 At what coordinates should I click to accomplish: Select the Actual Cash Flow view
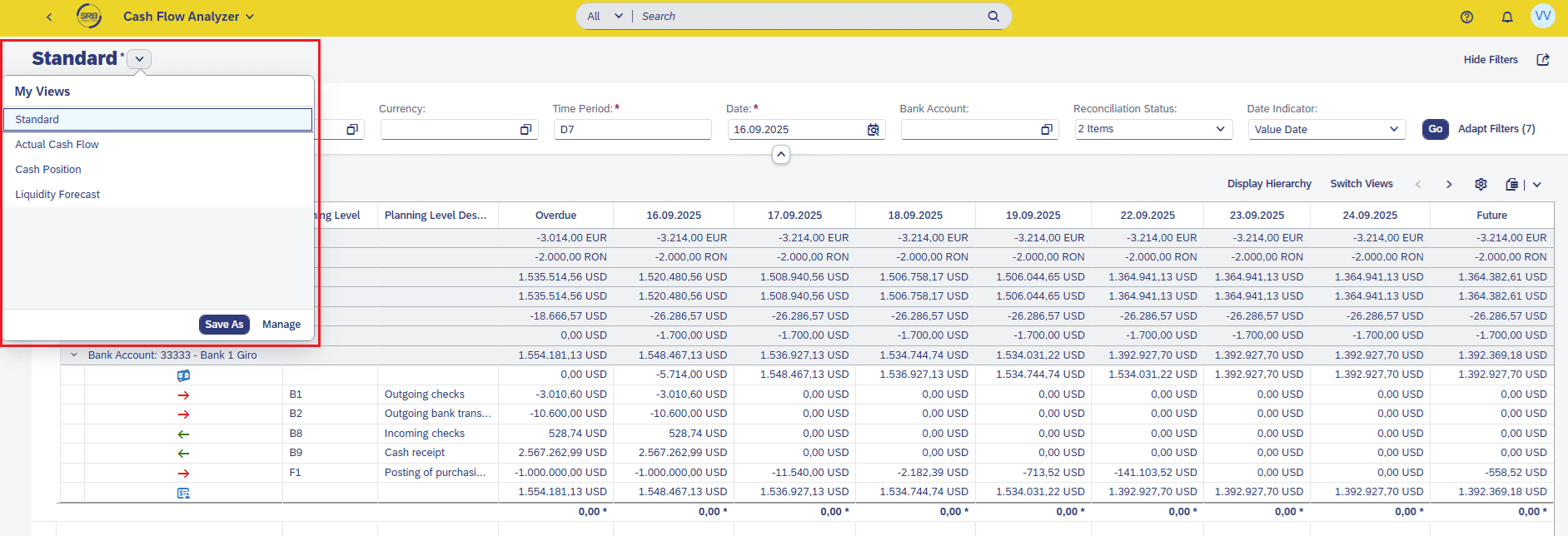tap(57, 145)
